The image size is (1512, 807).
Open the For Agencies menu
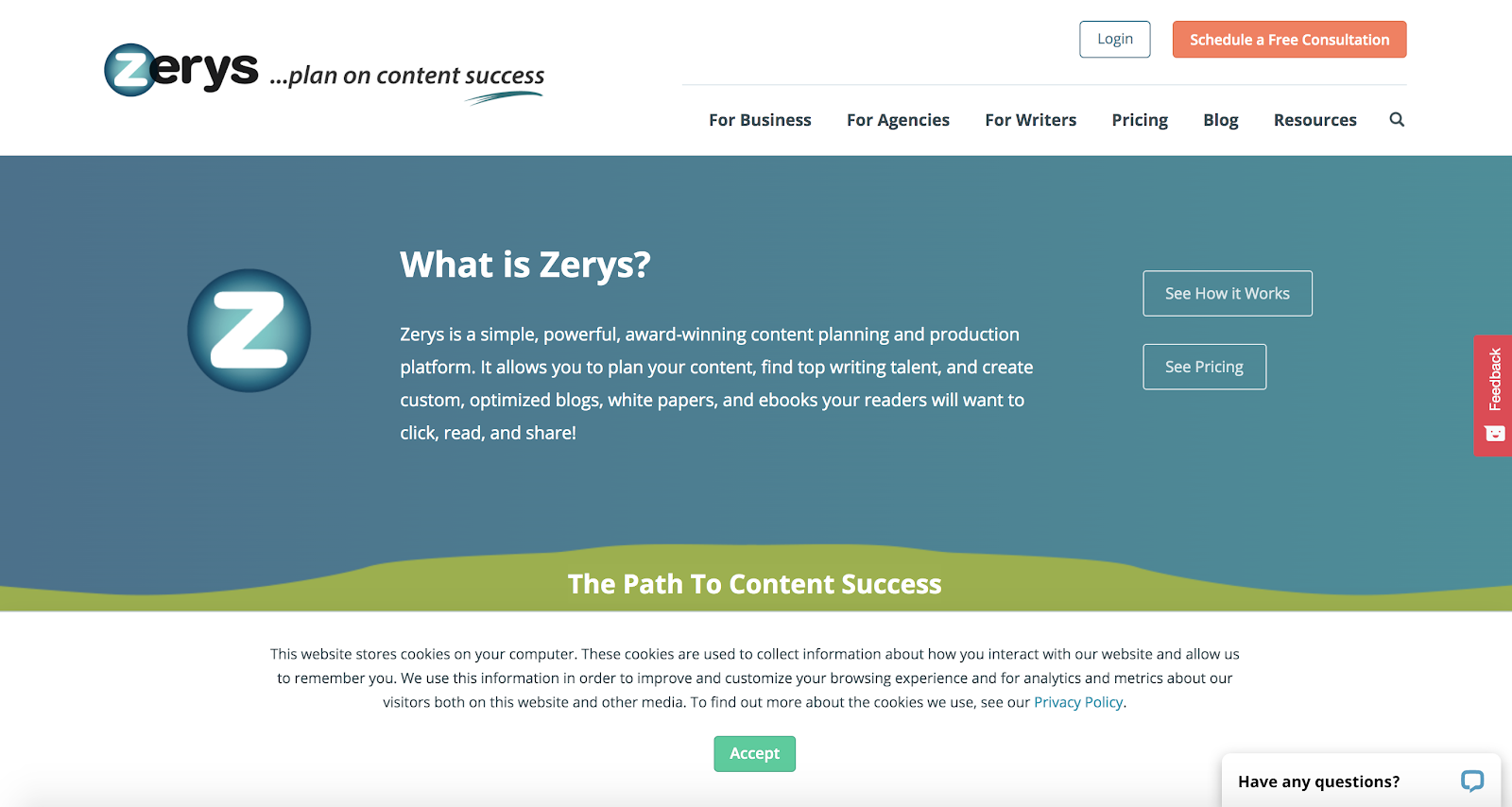pyautogui.click(x=898, y=120)
